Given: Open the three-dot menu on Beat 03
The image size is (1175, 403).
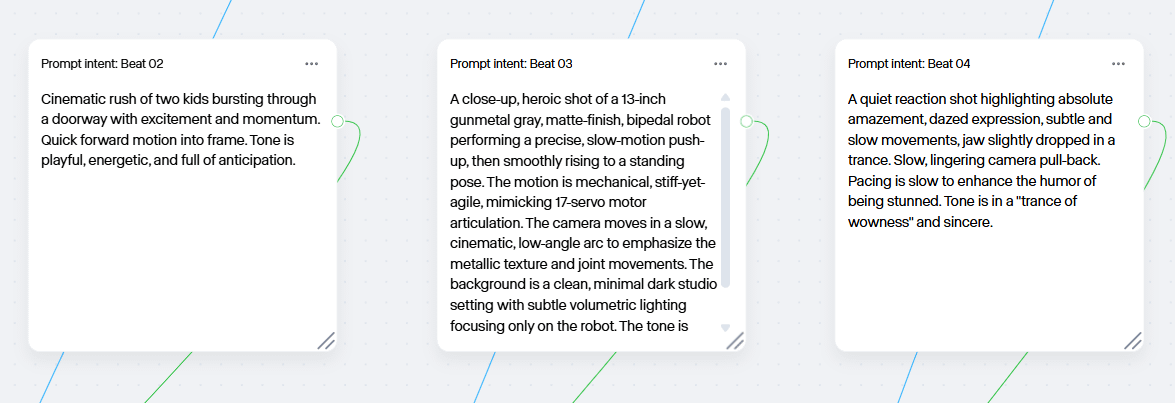Looking at the screenshot, I should tap(721, 64).
